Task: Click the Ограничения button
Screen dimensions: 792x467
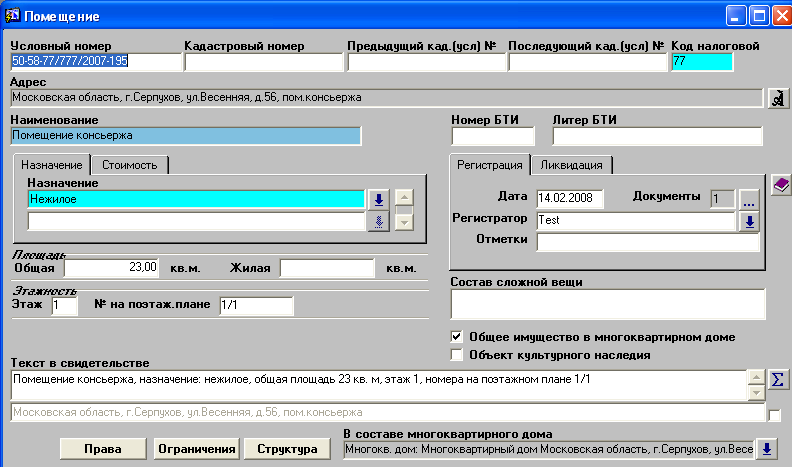Action: click(x=196, y=449)
